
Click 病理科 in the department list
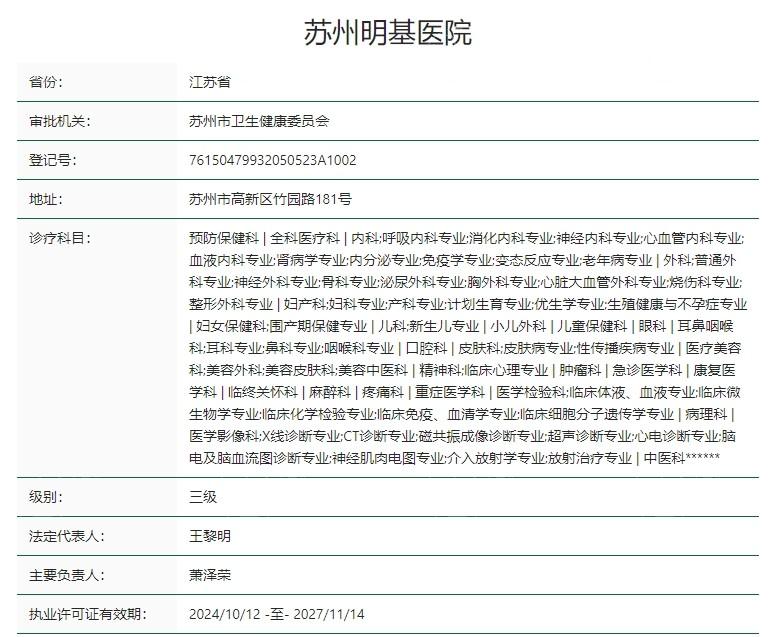click(706, 414)
